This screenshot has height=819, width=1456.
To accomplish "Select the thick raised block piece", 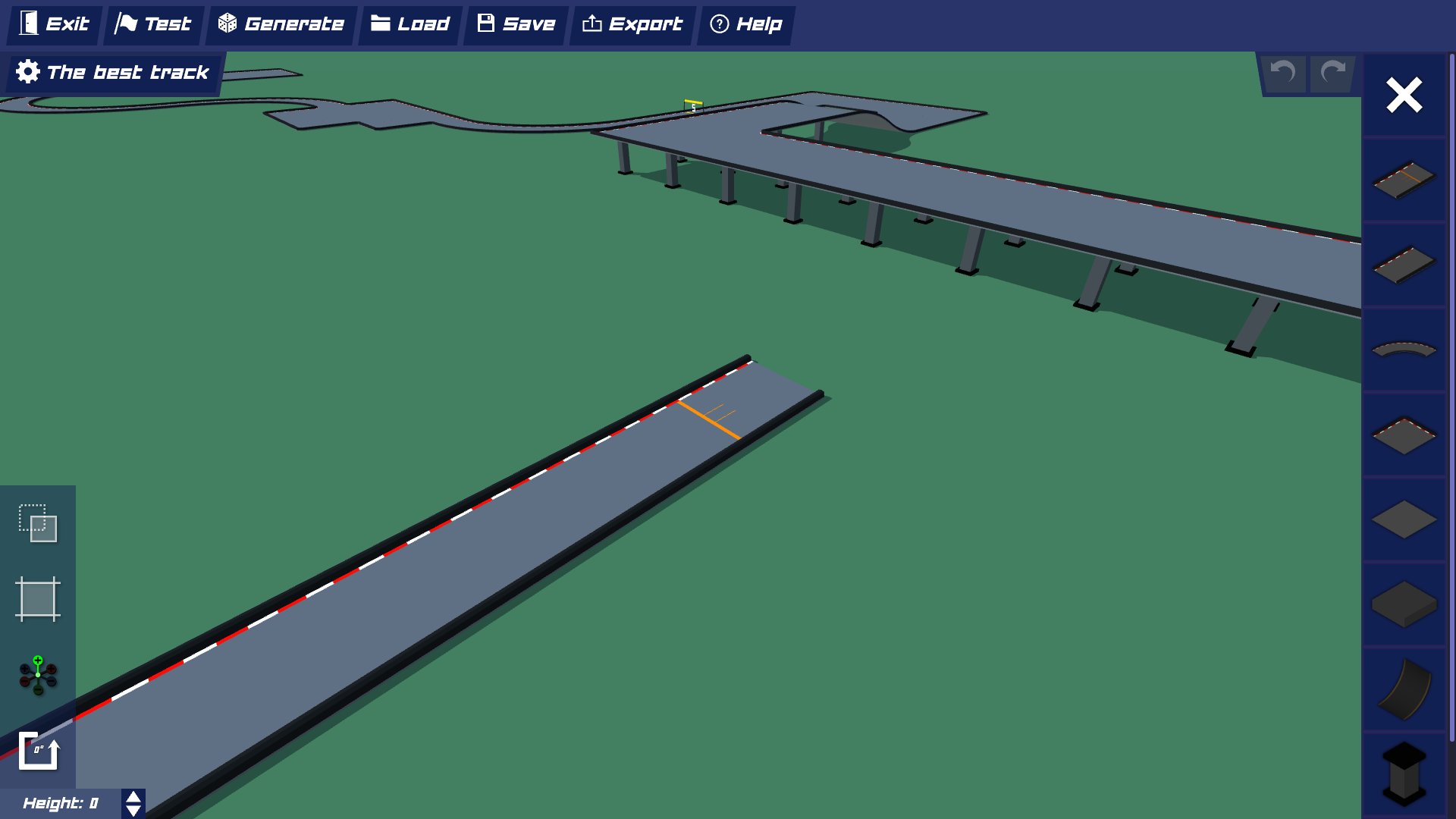I will 1404,604.
